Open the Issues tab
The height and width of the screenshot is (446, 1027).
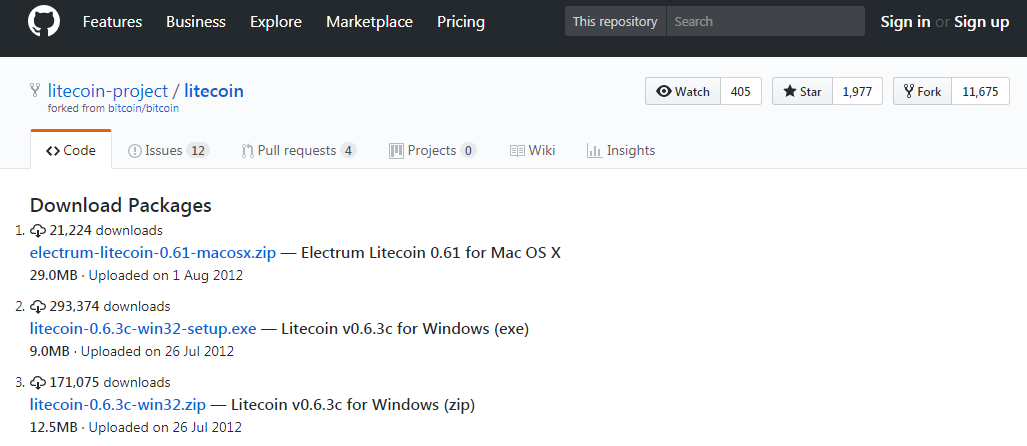point(168,151)
